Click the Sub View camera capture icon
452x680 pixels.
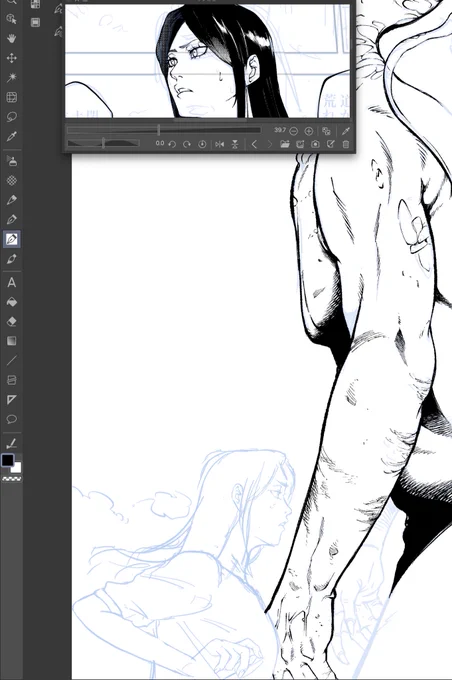(x=315, y=144)
